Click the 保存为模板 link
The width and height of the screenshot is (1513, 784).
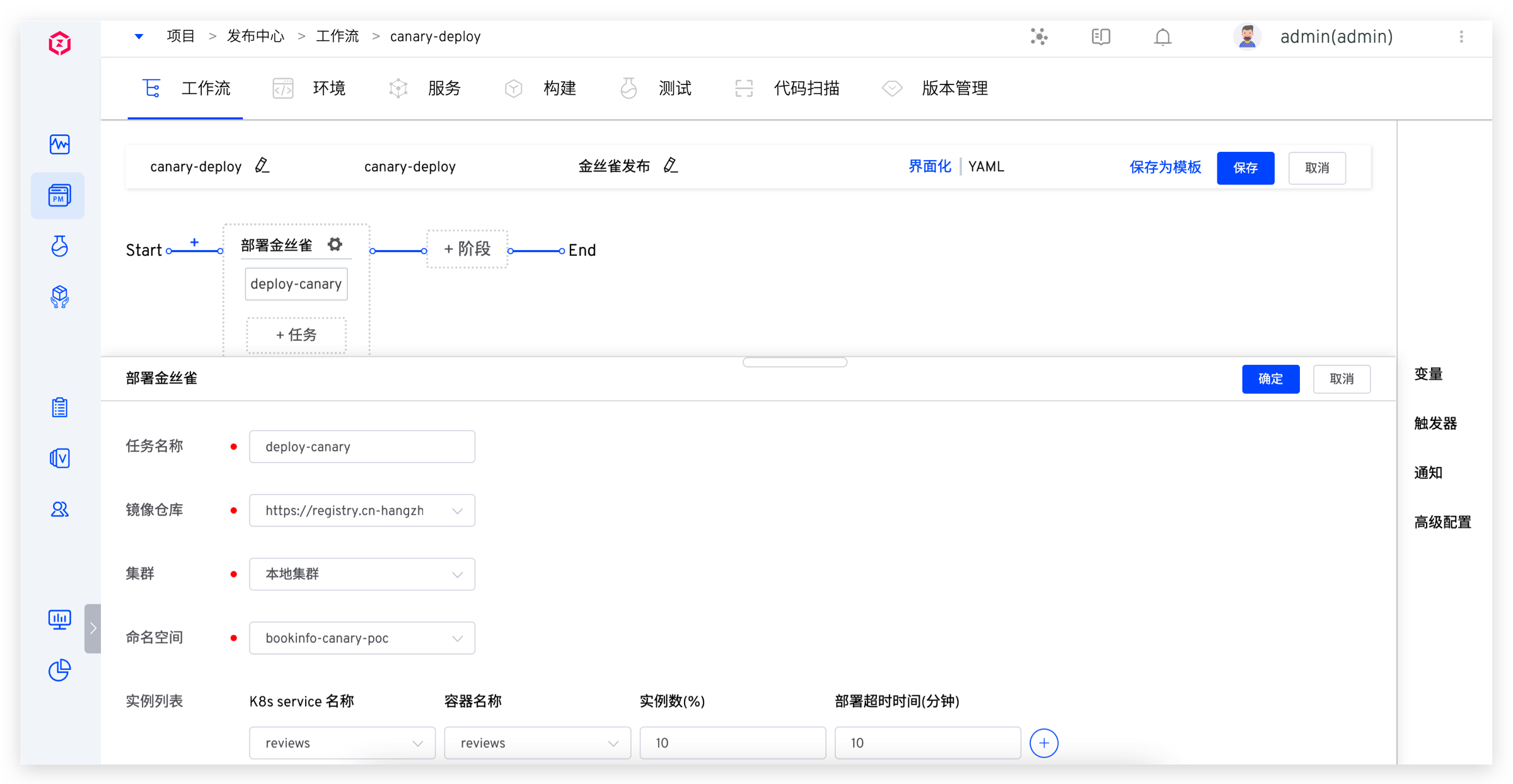coord(1165,167)
